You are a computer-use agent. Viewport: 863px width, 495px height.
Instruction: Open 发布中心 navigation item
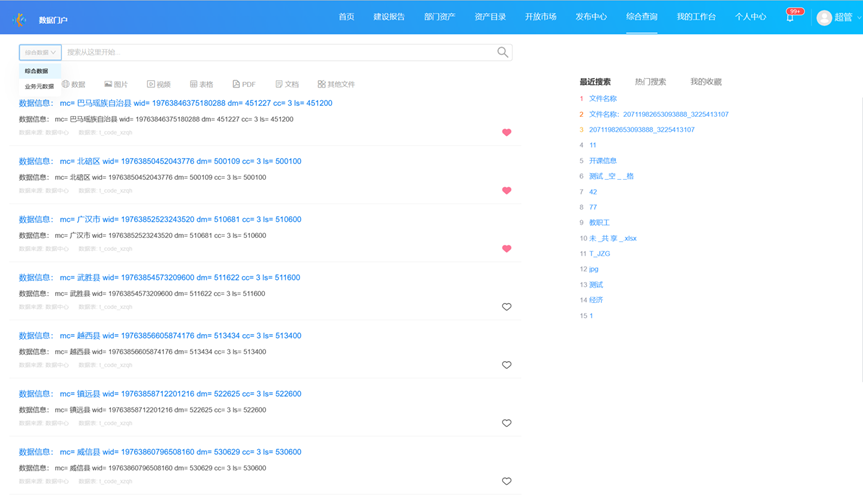(591, 17)
